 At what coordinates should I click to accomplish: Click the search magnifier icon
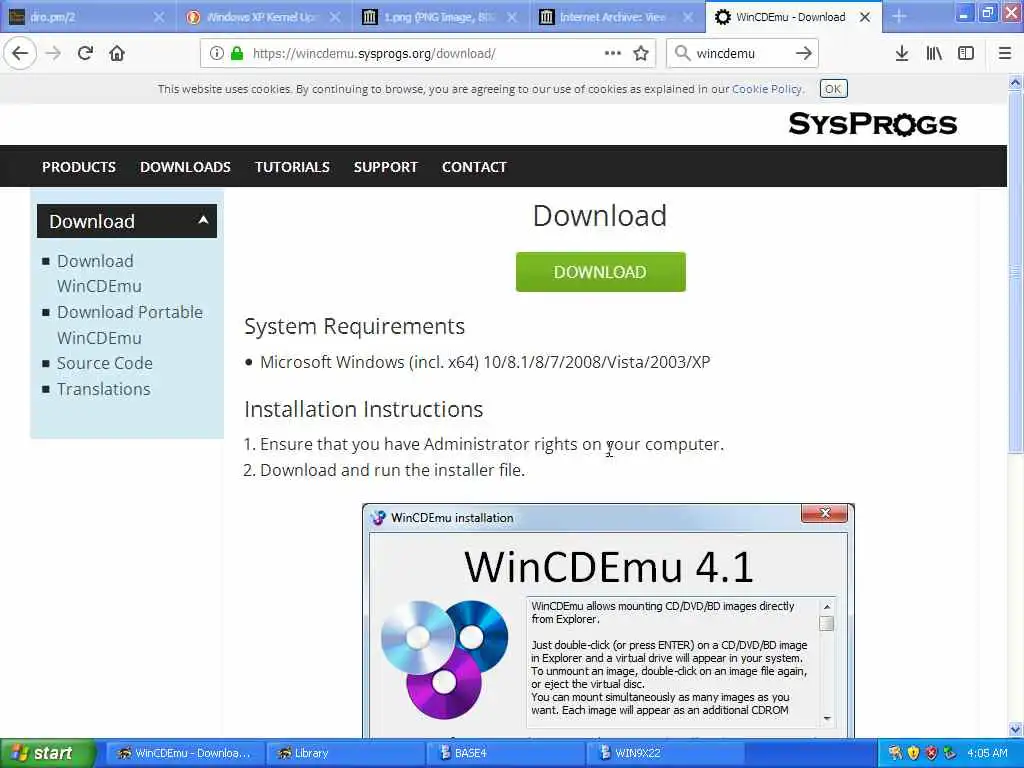coord(682,54)
